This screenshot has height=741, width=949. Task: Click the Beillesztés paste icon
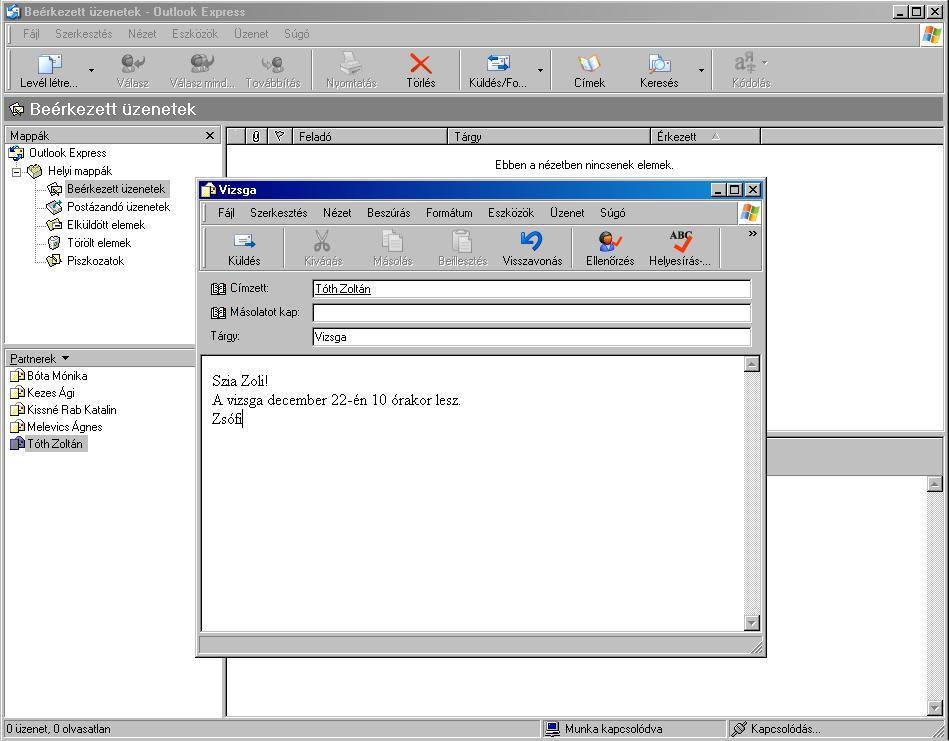pyautogui.click(x=462, y=242)
